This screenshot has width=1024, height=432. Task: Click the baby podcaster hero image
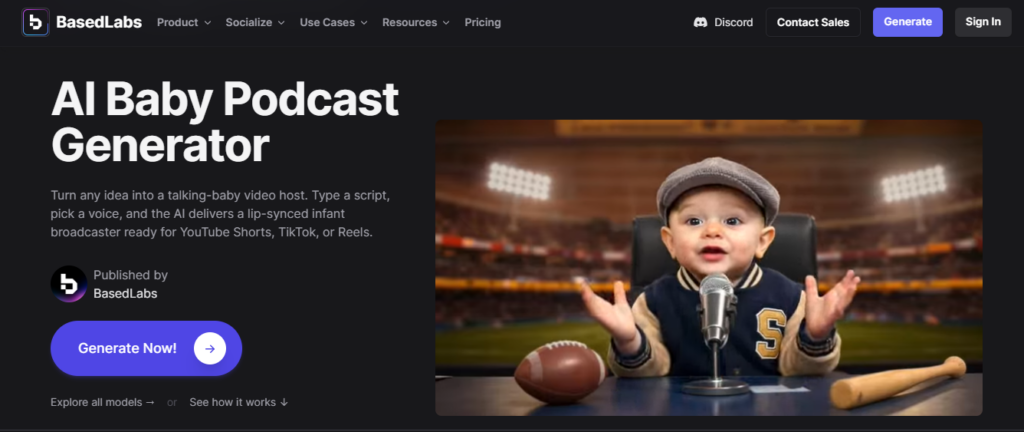pos(708,267)
